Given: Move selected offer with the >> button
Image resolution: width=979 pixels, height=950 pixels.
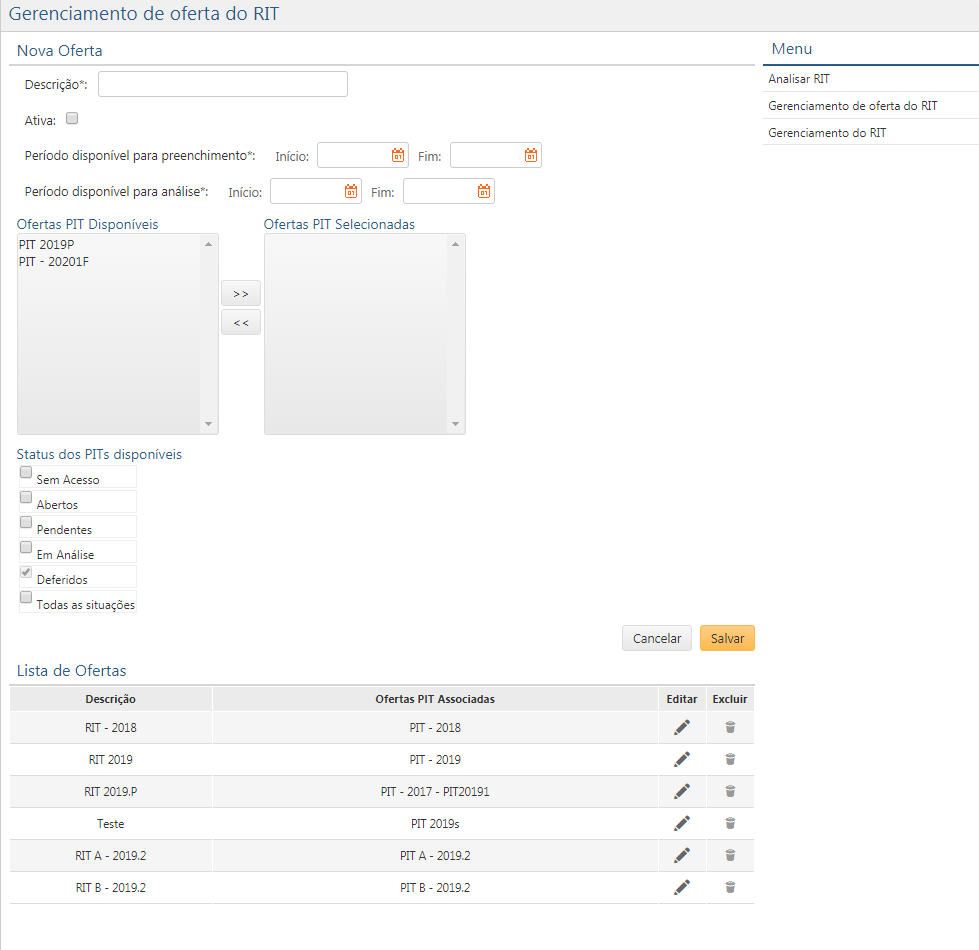Looking at the screenshot, I should pyautogui.click(x=240, y=294).
